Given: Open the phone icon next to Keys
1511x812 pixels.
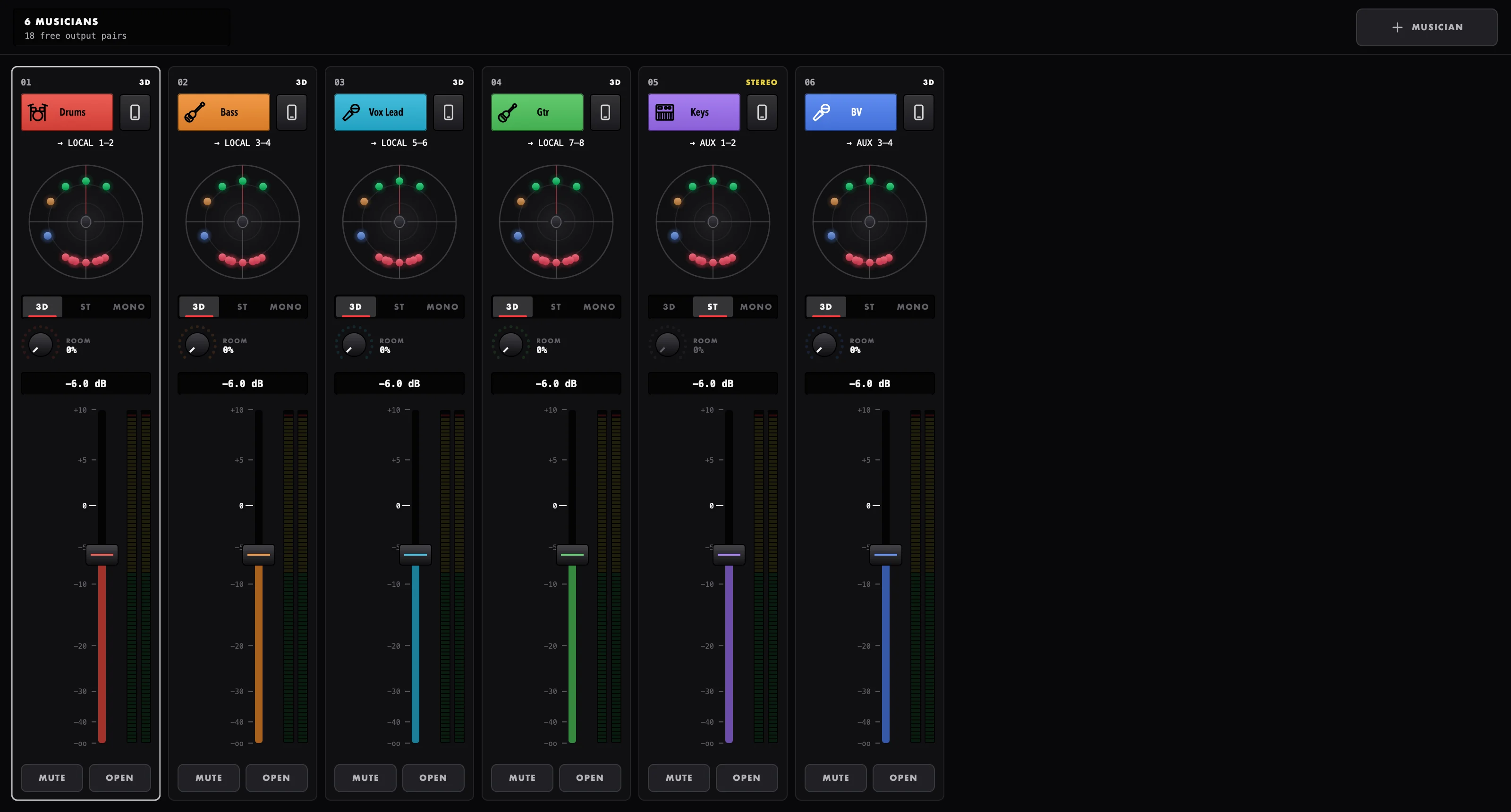Looking at the screenshot, I should click(762, 112).
